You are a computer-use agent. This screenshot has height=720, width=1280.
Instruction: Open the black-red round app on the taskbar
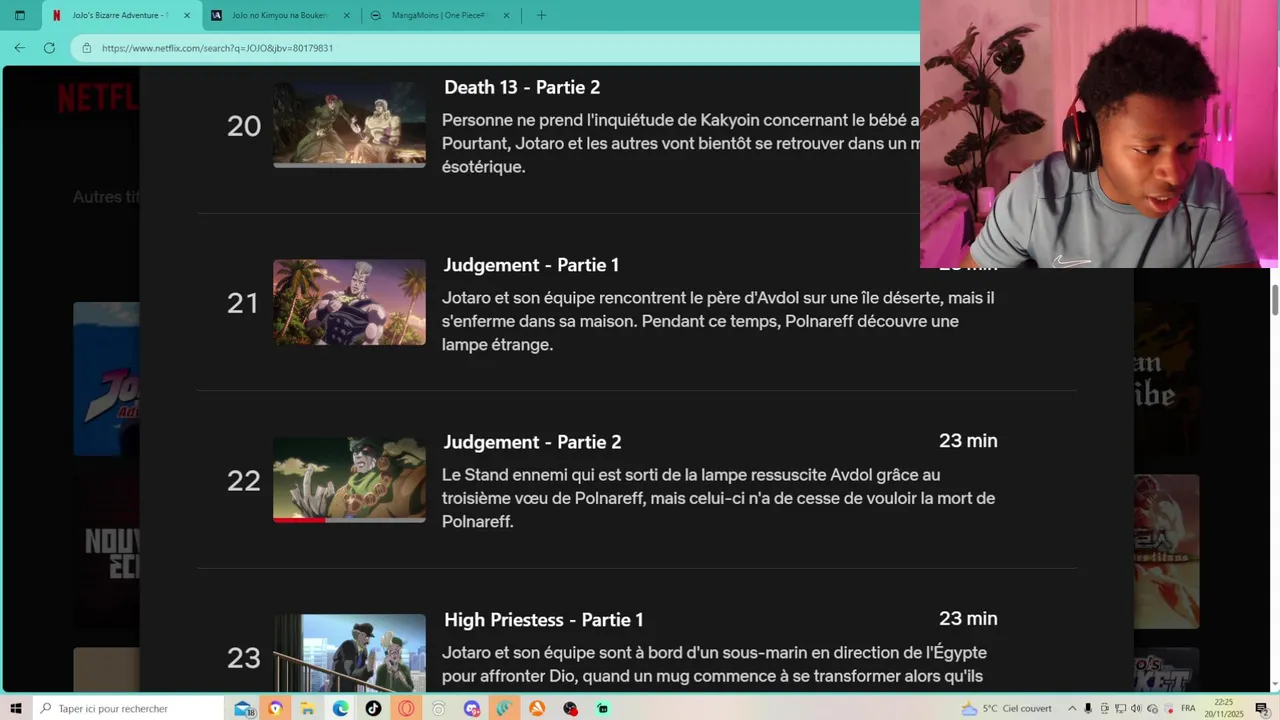570,708
